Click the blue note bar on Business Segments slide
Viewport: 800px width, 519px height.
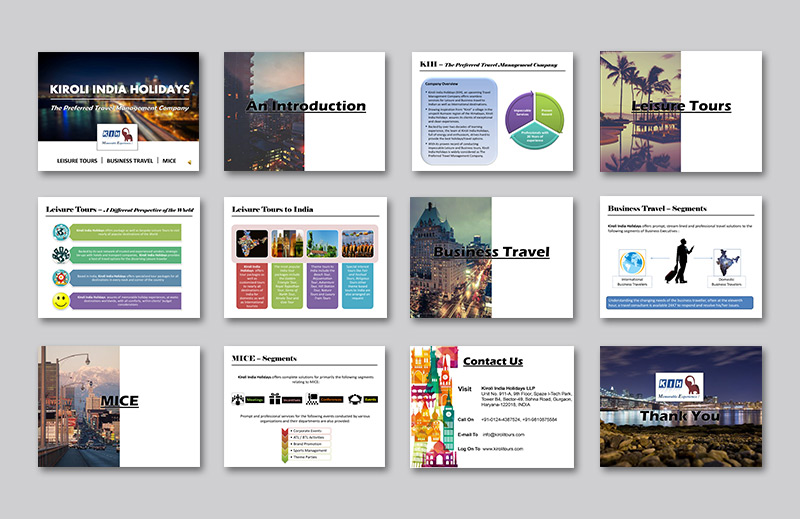[680, 303]
